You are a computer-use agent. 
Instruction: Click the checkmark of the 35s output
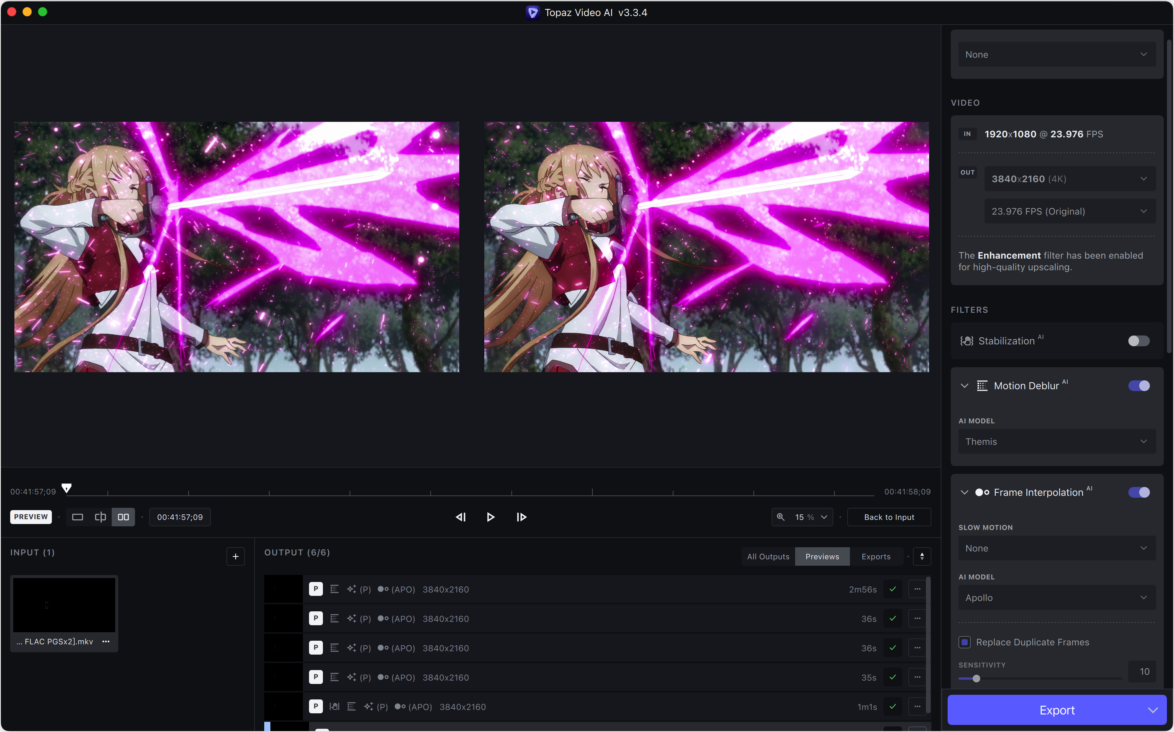tap(892, 677)
